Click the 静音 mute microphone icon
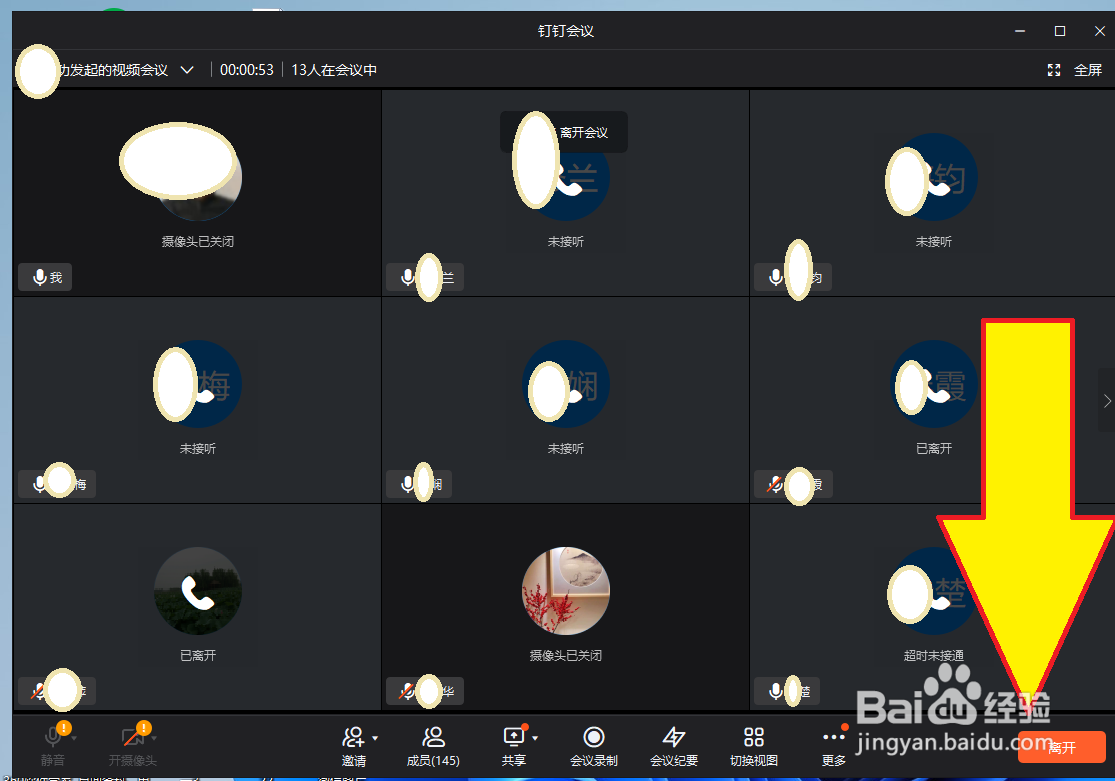Screen dimensions: 1115x781 pyautogui.click(x=53, y=736)
